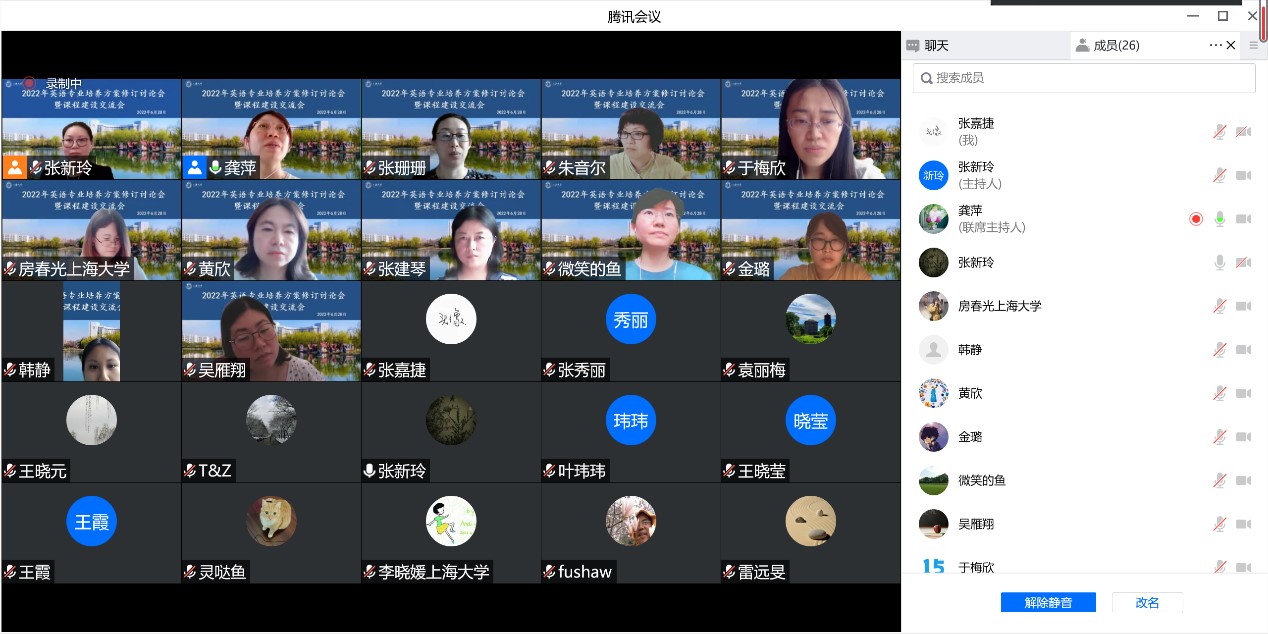Click the recording indicator next to 龚萍
This screenshot has height=634, width=1268.
tap(1196, 219)
